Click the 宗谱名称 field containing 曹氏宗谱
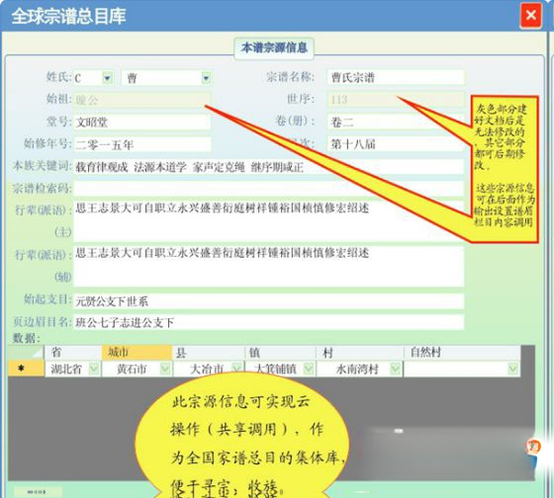The width and height of the screenshot is (554, 498). [x=395, y=77]
